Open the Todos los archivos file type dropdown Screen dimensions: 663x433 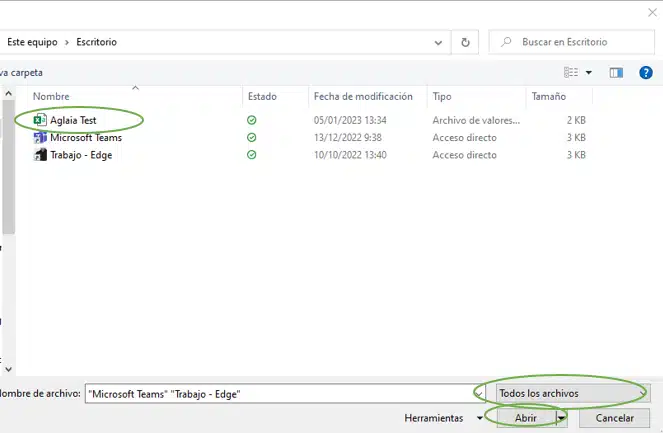tap(566, 393)
